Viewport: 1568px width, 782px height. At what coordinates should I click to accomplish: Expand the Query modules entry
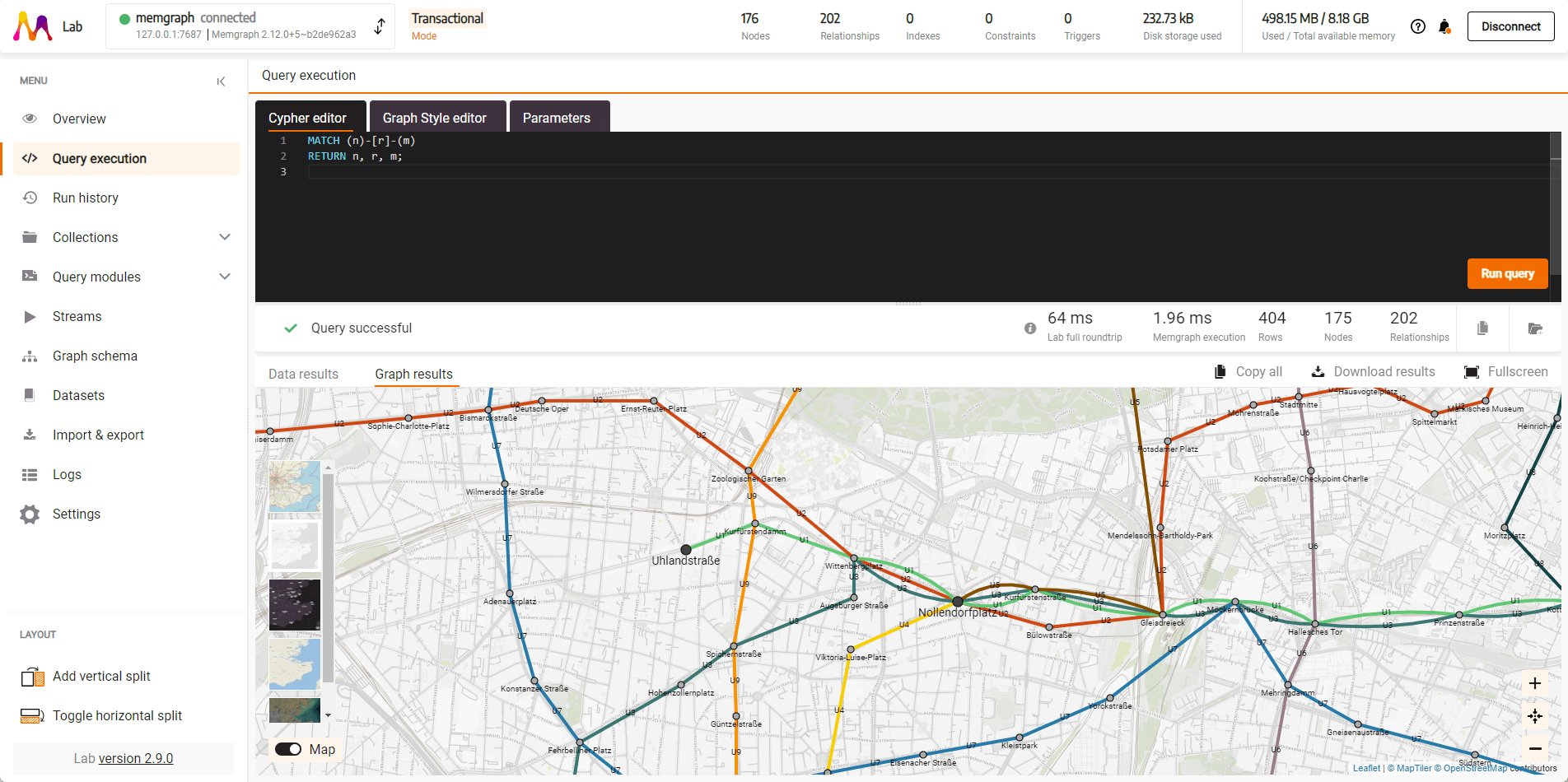click(224, 277)
